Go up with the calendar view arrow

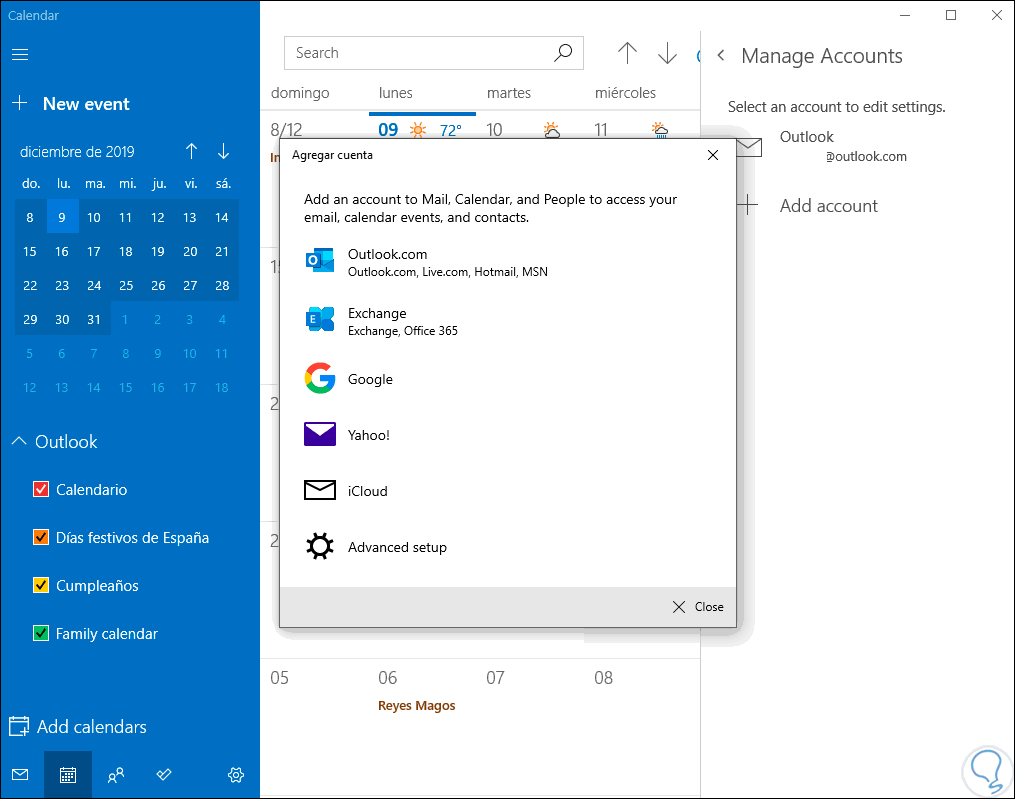tap(627, 53)
